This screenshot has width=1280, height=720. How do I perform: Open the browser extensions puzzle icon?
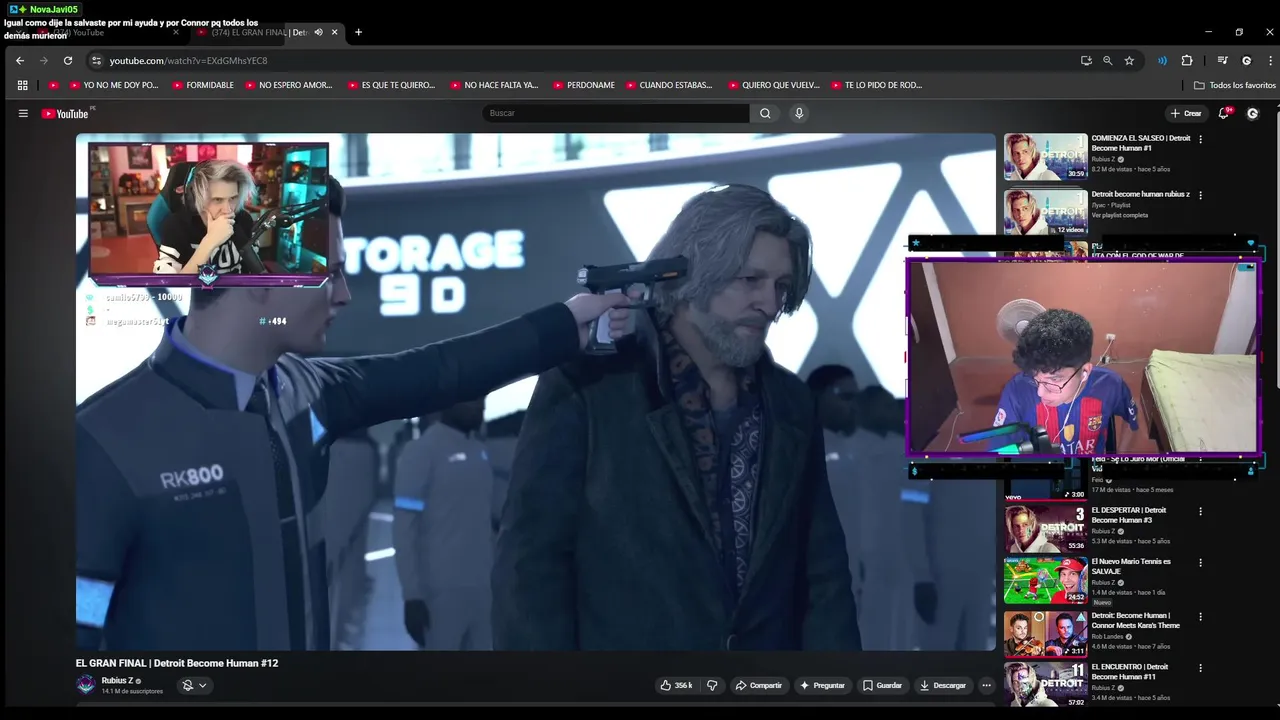click(x=1187, y=60)
